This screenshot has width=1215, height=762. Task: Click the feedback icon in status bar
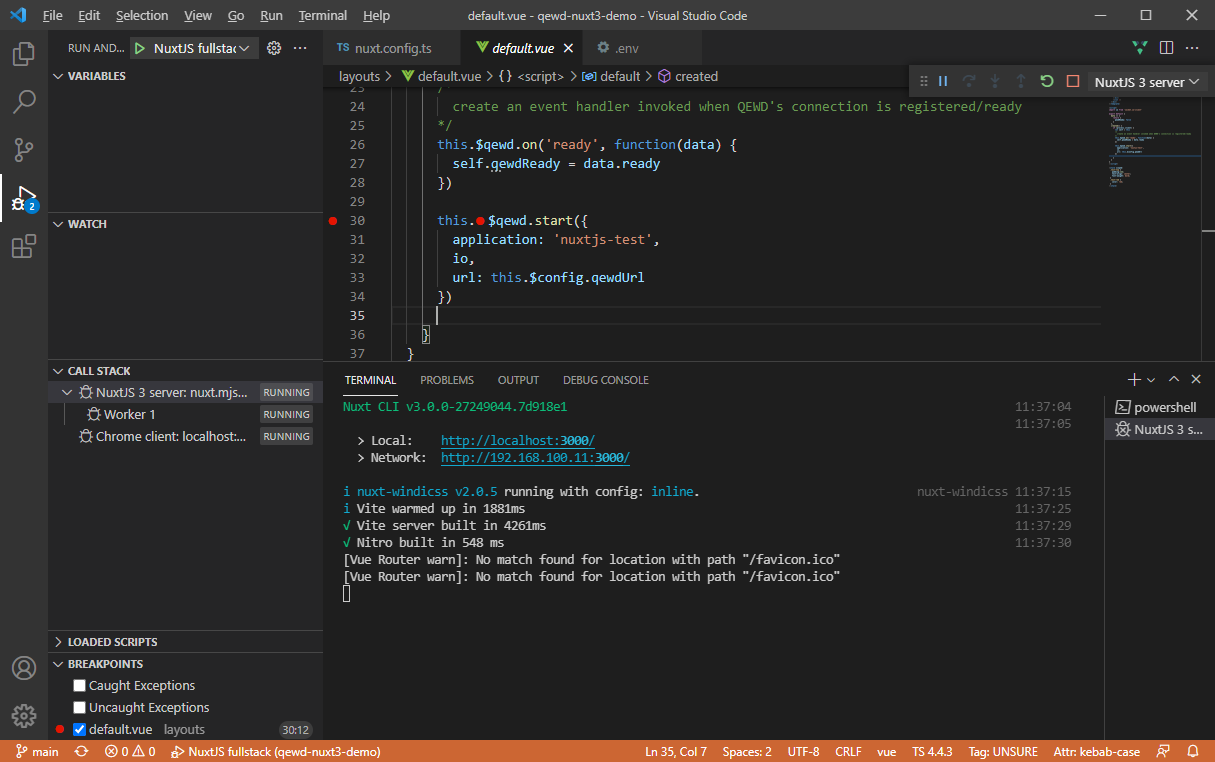(1163, 751)
